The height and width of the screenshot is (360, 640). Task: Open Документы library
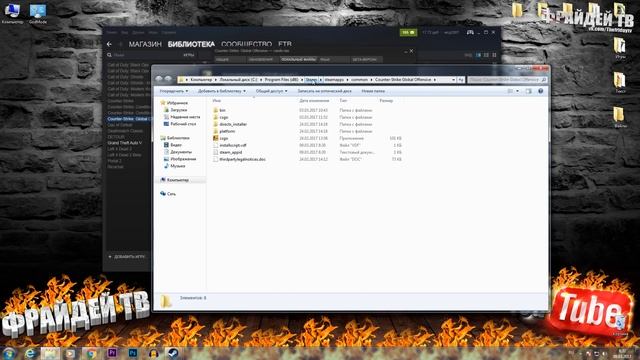(181, 152)
